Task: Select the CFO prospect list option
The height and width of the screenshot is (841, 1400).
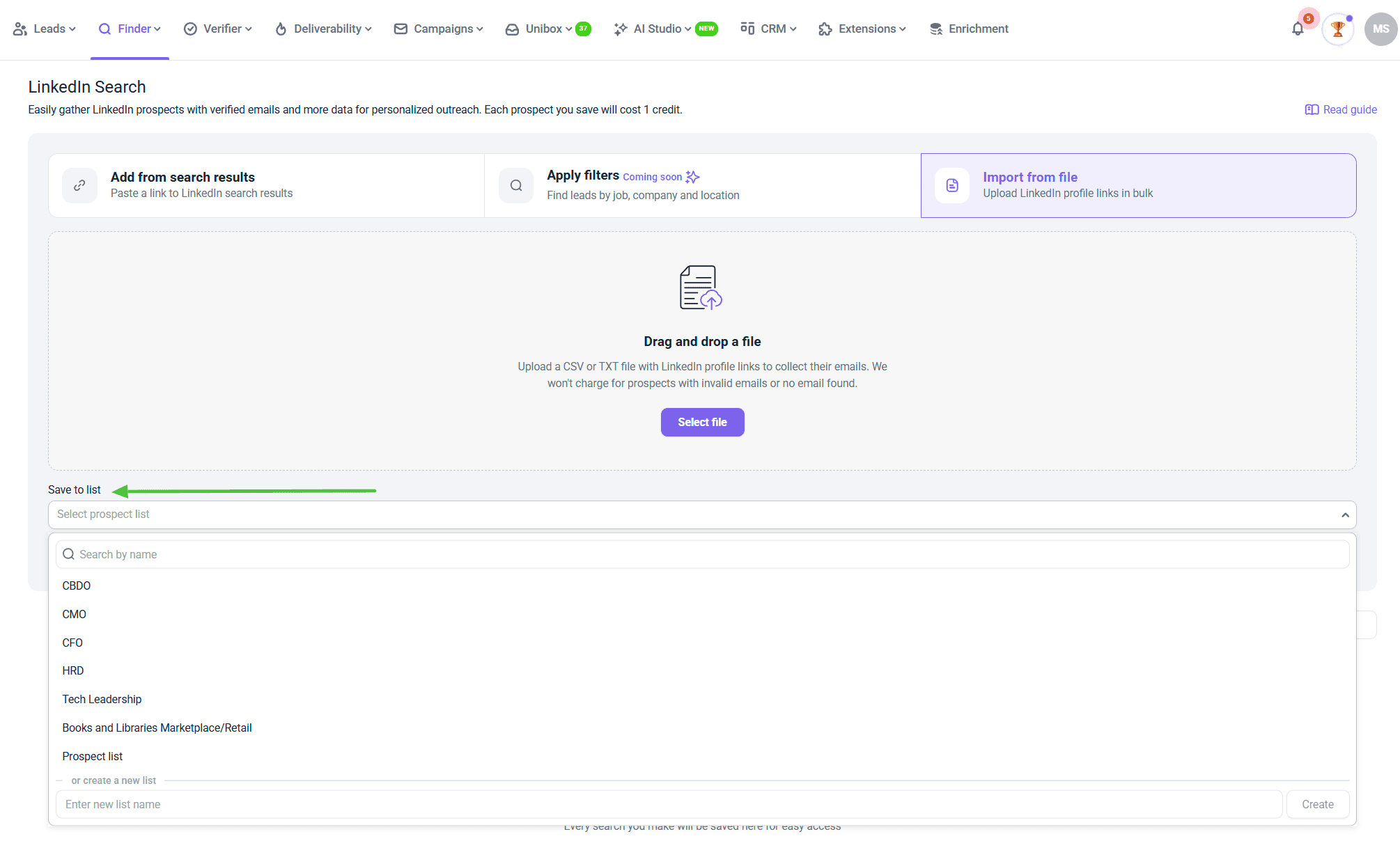Action: pos(72,643)
